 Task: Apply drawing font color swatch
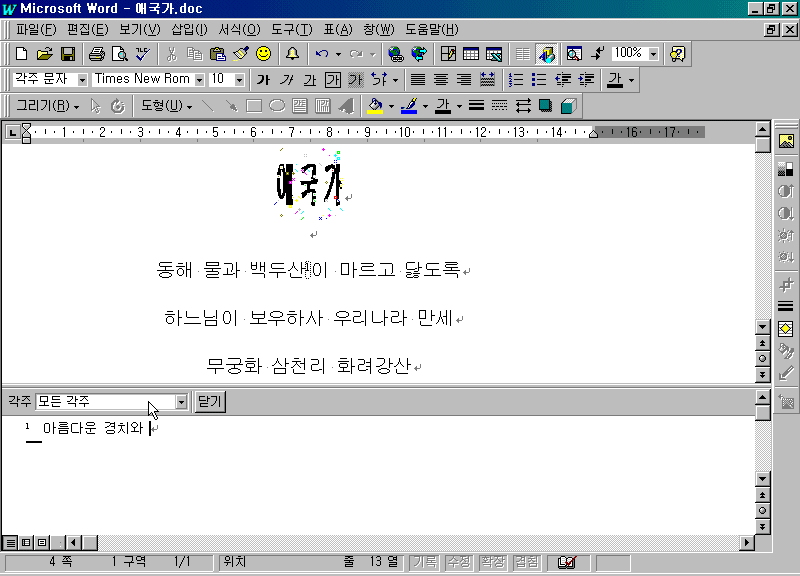443,106
